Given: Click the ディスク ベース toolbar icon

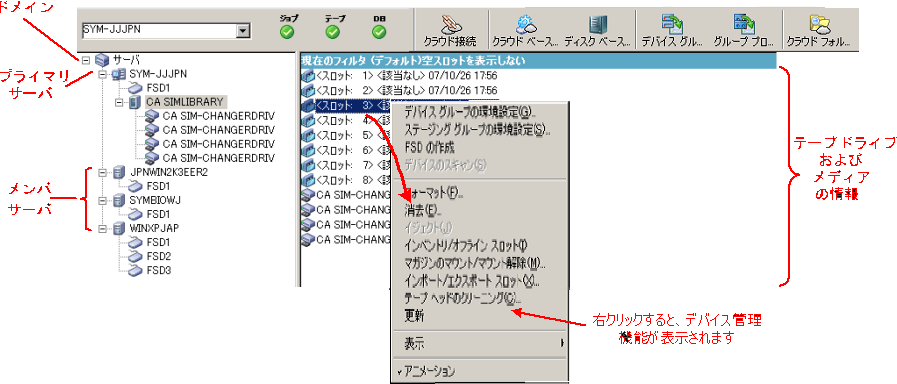Looking at the screenshot, I should [598, 24].
